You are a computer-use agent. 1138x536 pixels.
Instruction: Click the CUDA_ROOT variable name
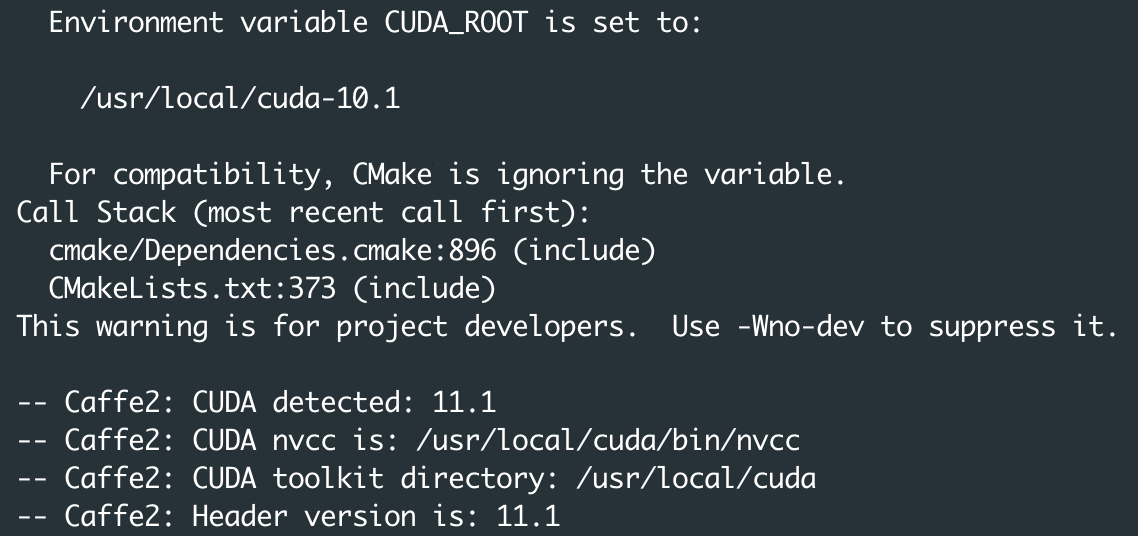coord(456,23)
